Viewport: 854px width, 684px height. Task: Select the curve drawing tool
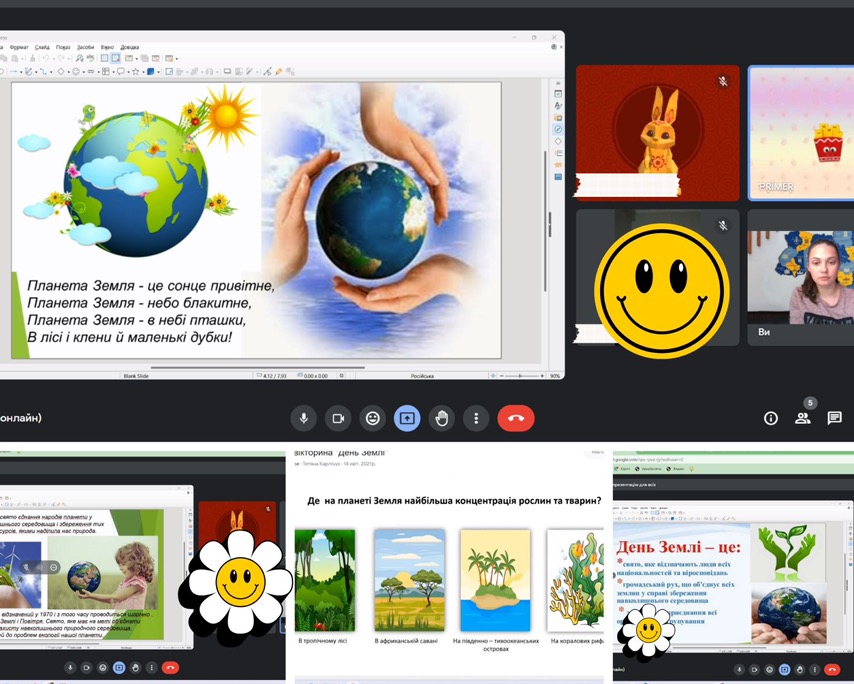point(29,71)
